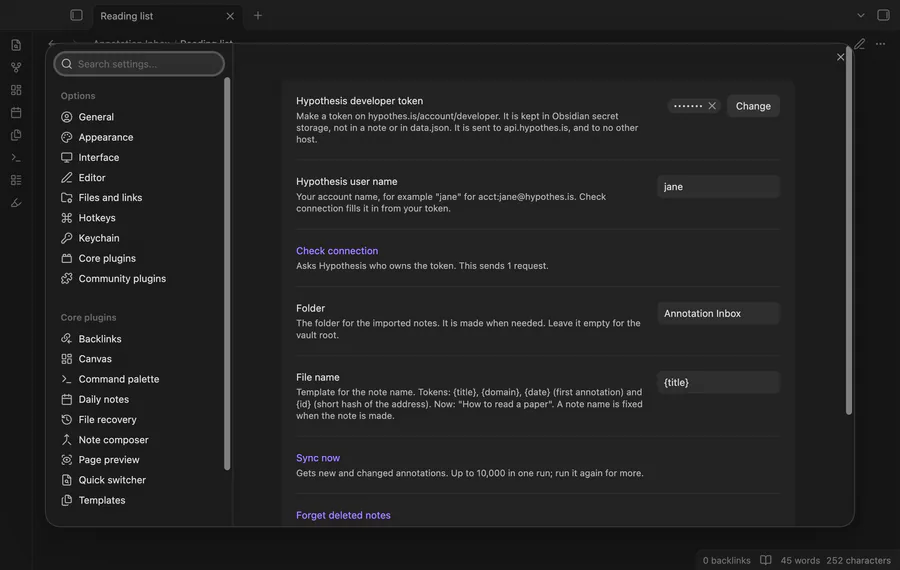Click the 45 words status item
900x570 pixels.
pyautogui.click(x=800, y=560)
